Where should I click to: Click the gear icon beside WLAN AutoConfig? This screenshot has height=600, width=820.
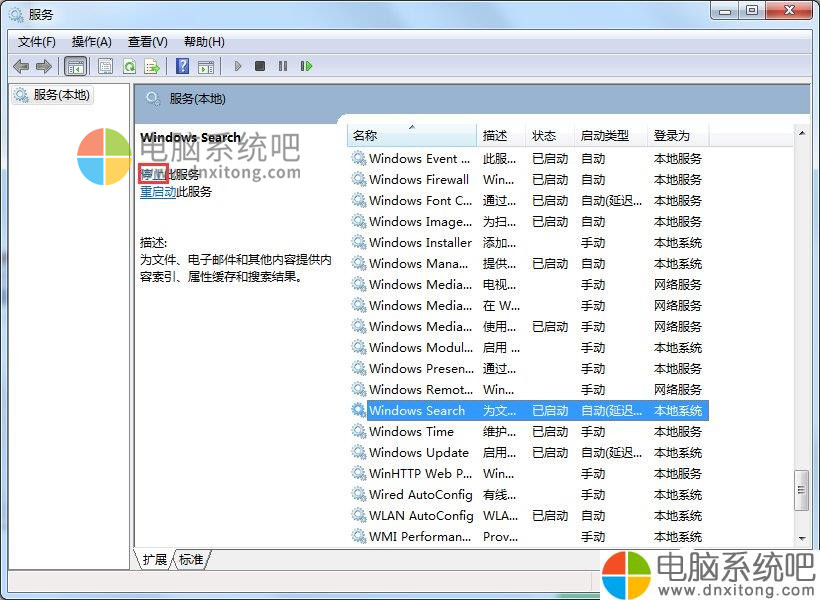point(359,516)
